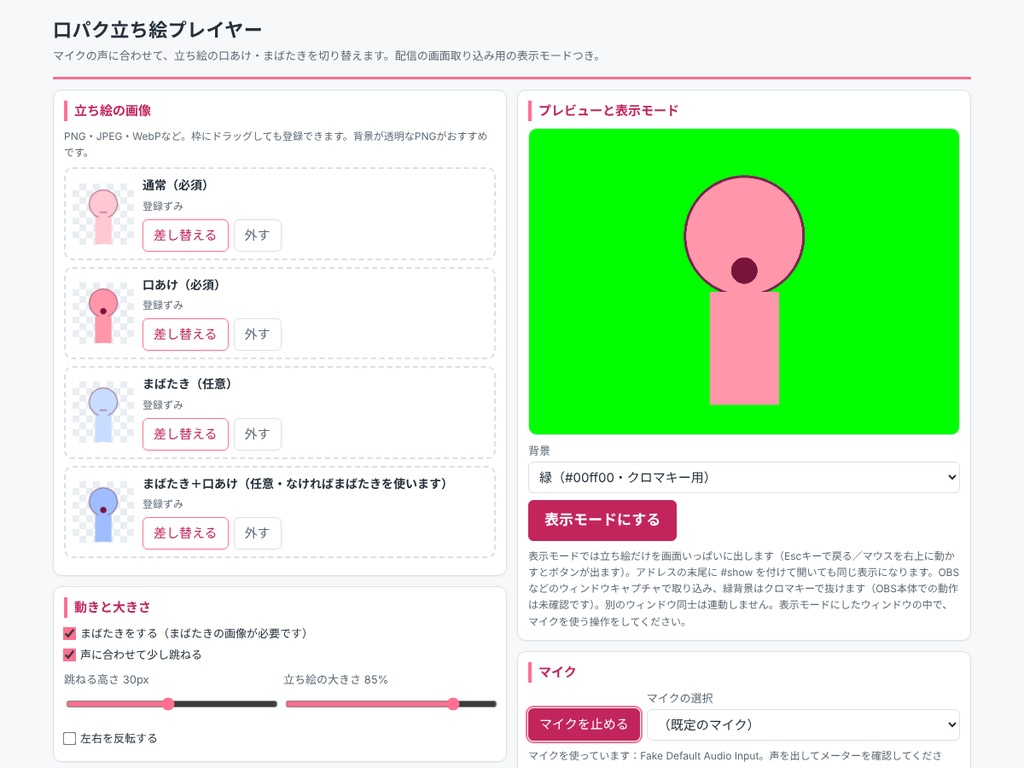Click the 立ち絵の画像 section heading
This screenshot has width=1024, height=768.
[x=112, y=110]
